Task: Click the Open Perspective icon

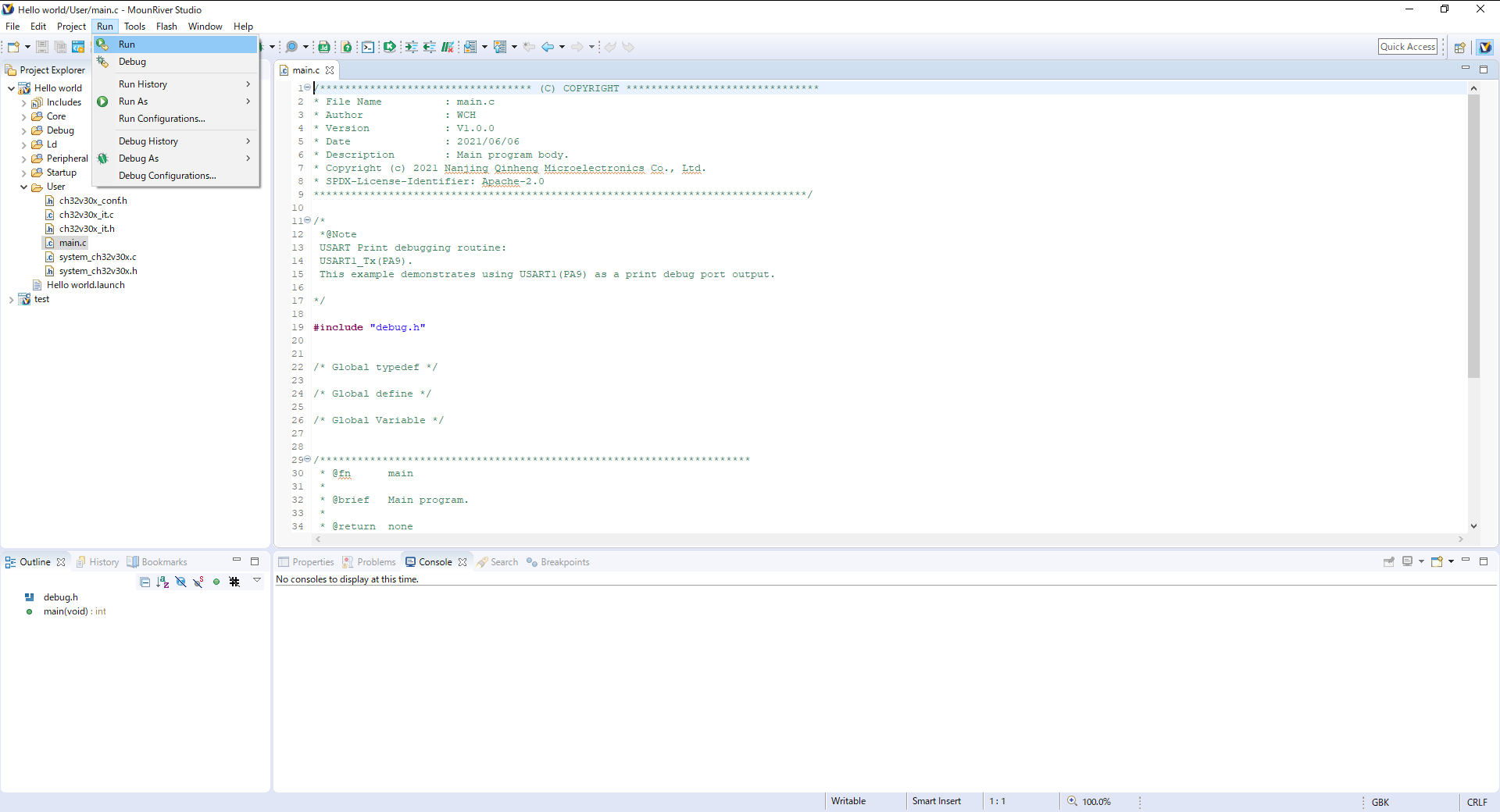Action: tap(1459, 47)
